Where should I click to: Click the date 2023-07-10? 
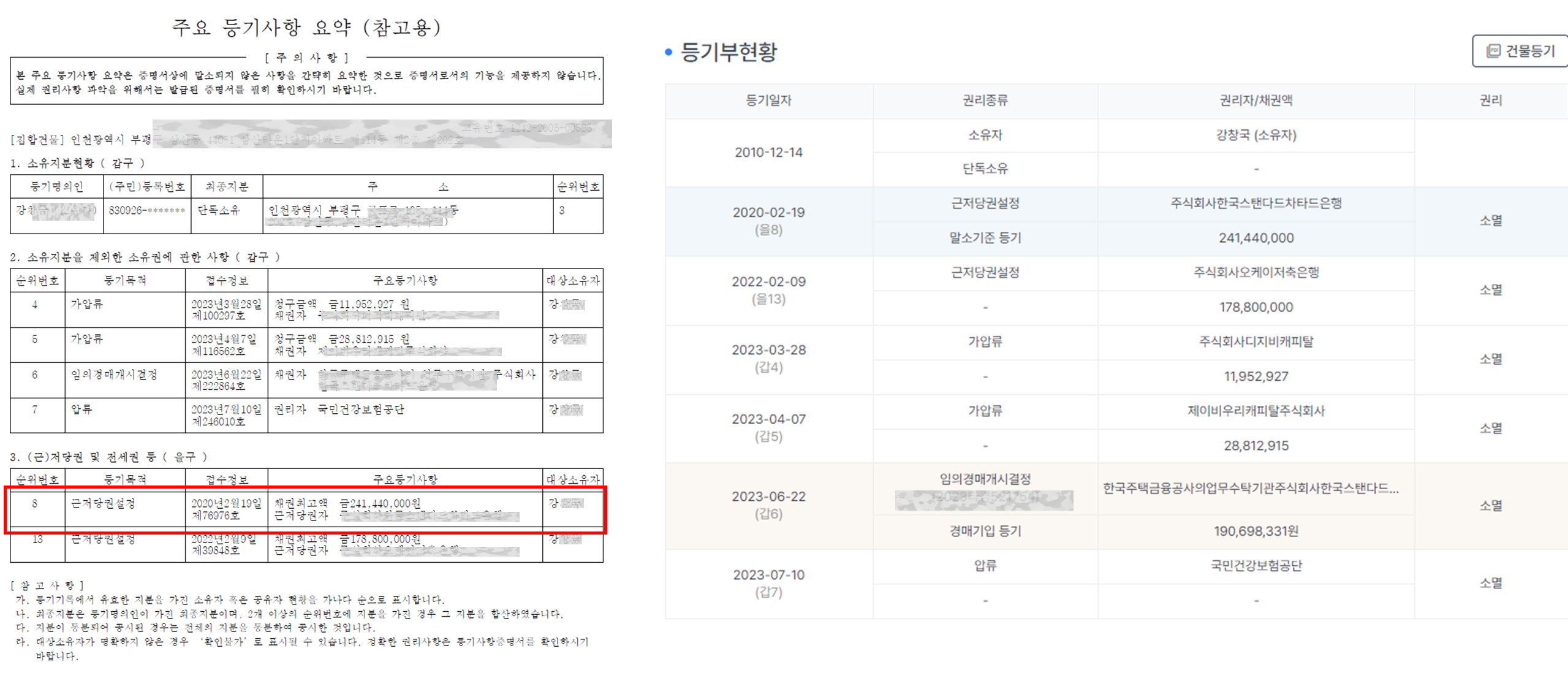coord(768,575)
